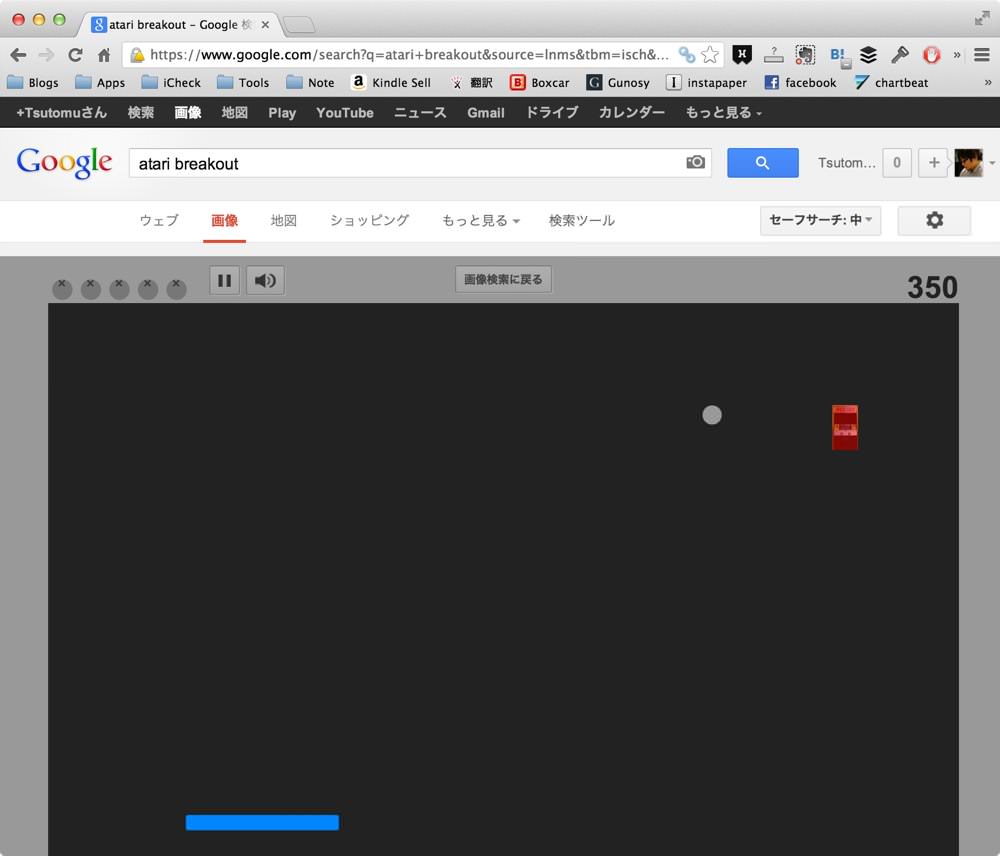Open the Apps bookmark folder
Screen dimensions: 1000x856
[x=100, y=82]
